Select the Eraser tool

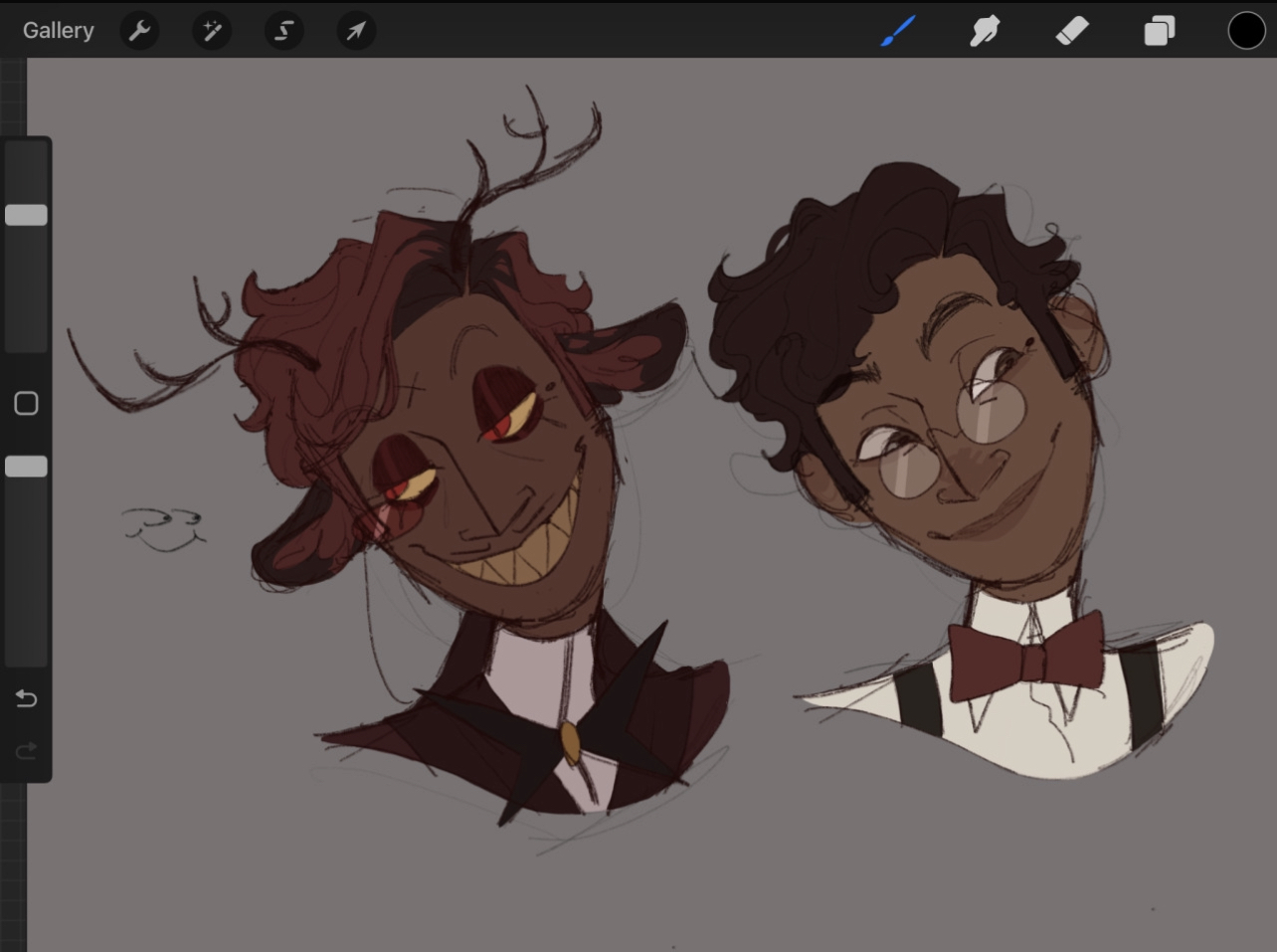[x=1072, y=31]
